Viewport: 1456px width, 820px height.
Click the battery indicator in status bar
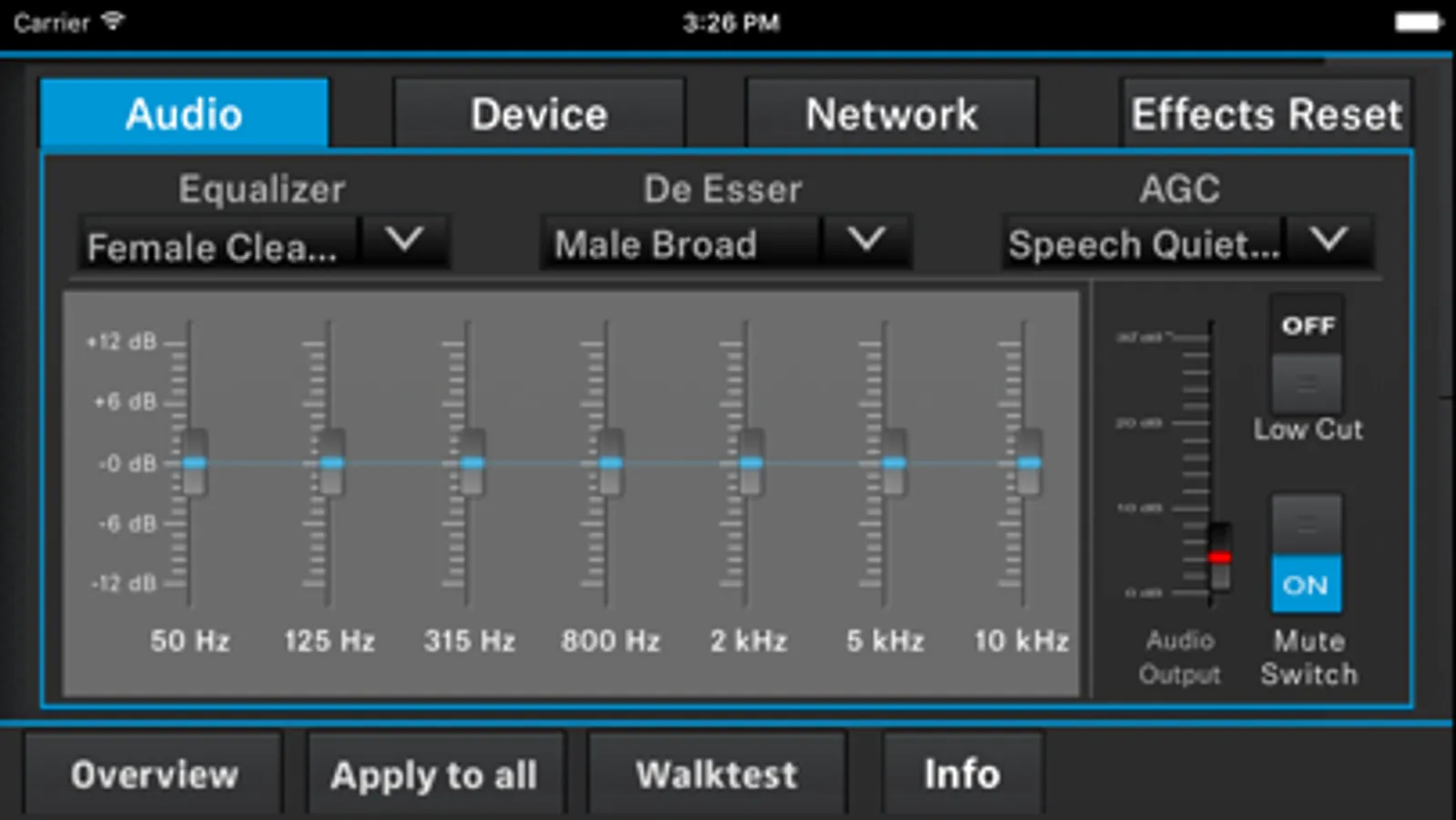(1419, 22)
